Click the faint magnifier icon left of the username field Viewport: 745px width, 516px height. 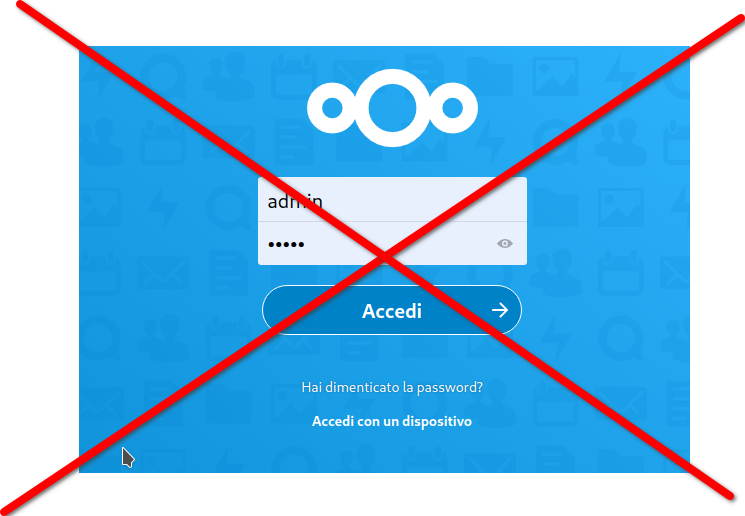coord(230,207)
